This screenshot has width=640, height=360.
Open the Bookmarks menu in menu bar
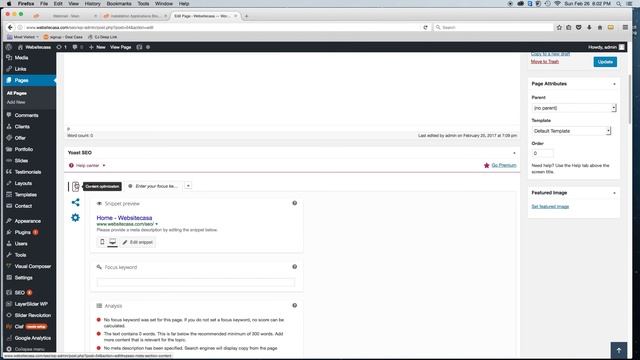click(119, 4)
